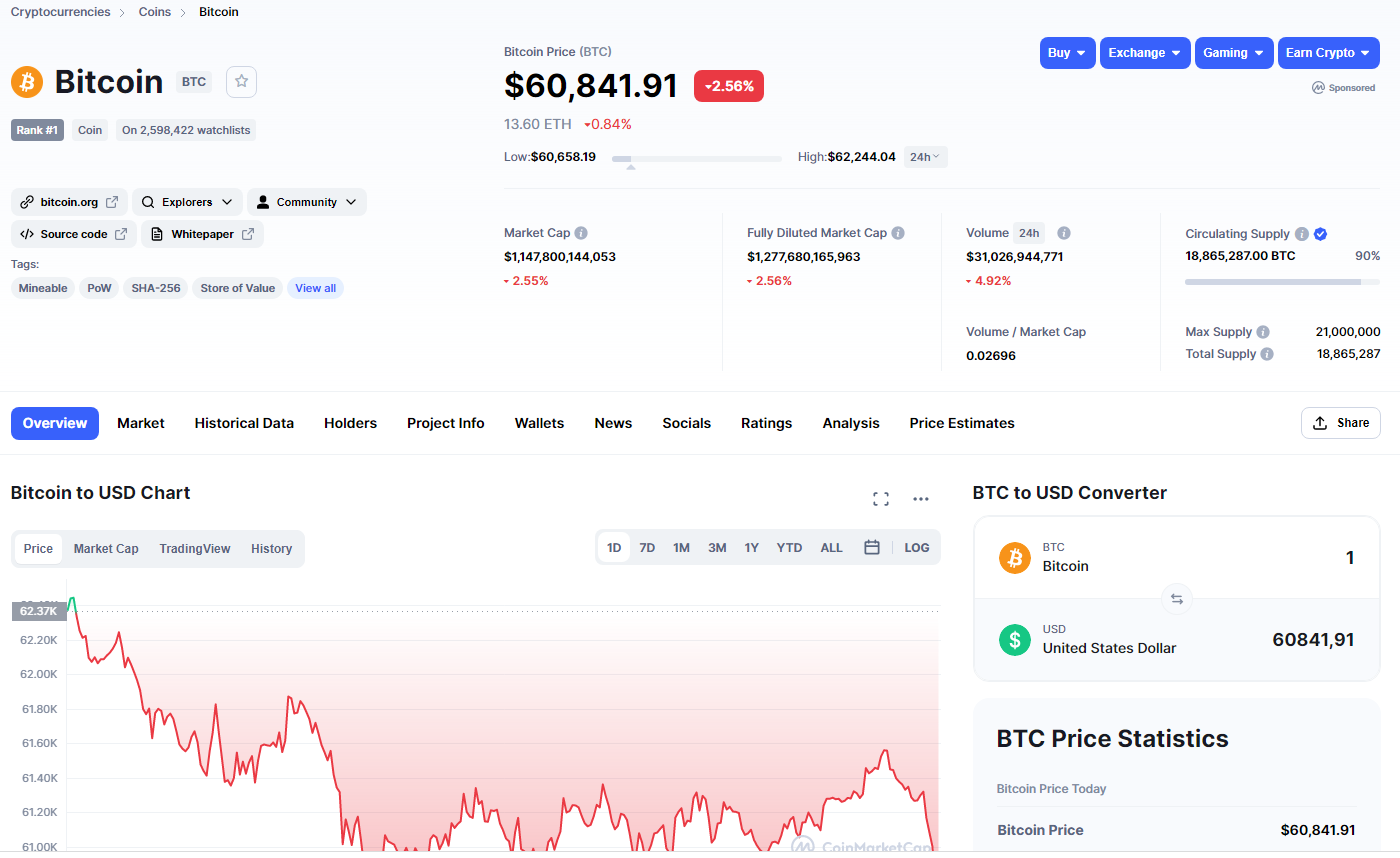The height and width of the screenshot is (858, 1400).
Task: Set chart range to 1D
Action: 614,548
